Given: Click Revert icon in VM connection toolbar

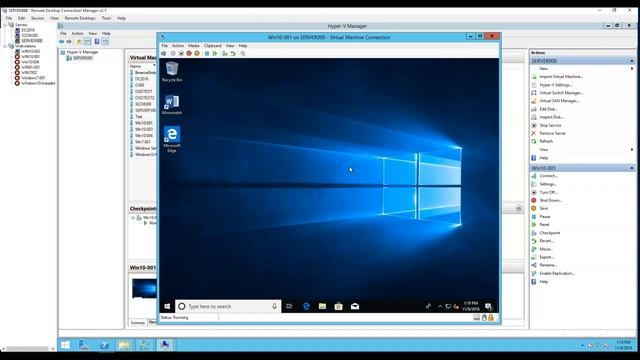Looking at the screenshot, I should pyautogui.click(x=233, y=53).
